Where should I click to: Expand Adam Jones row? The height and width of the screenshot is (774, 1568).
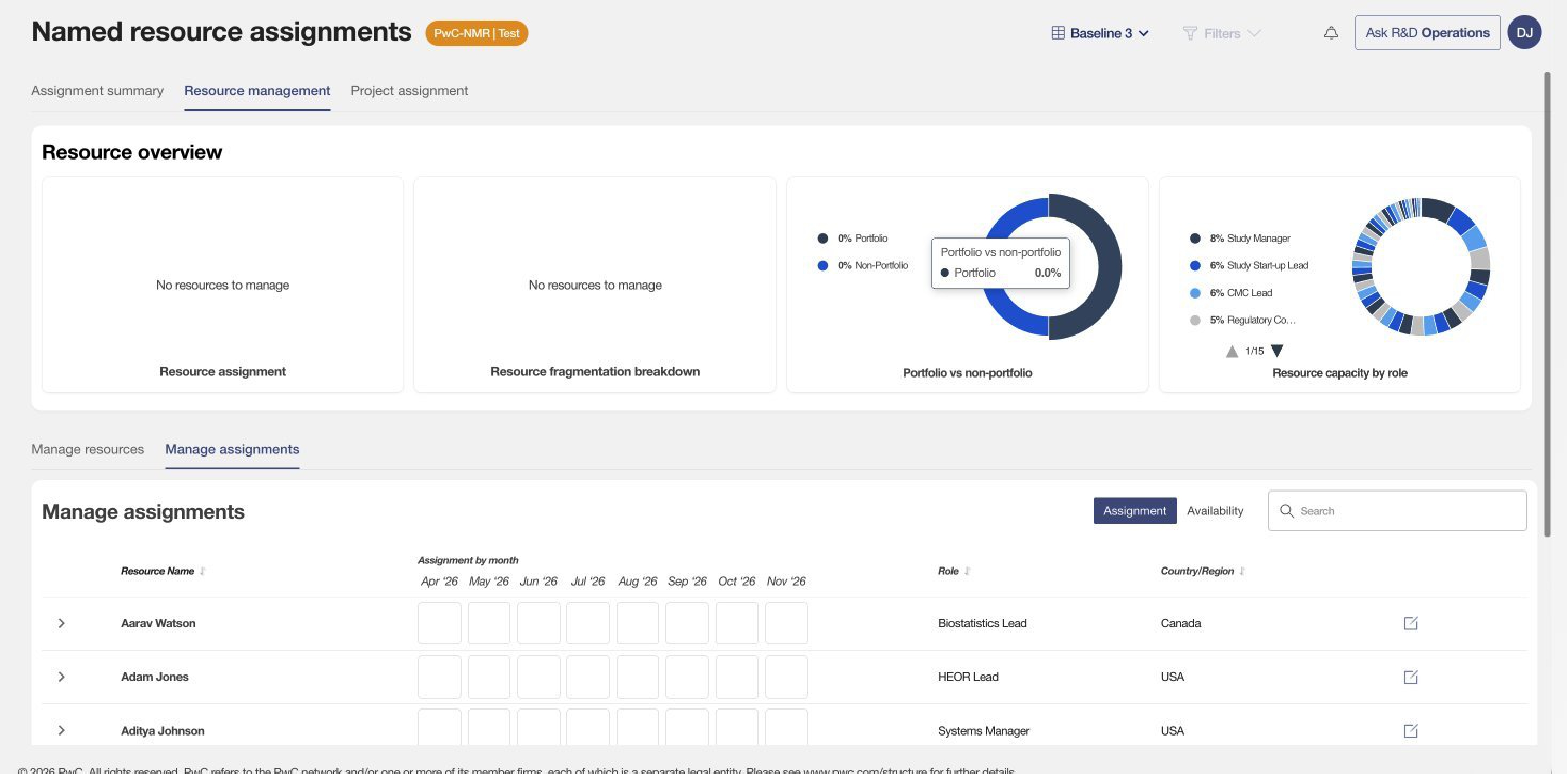coord(62,677)
